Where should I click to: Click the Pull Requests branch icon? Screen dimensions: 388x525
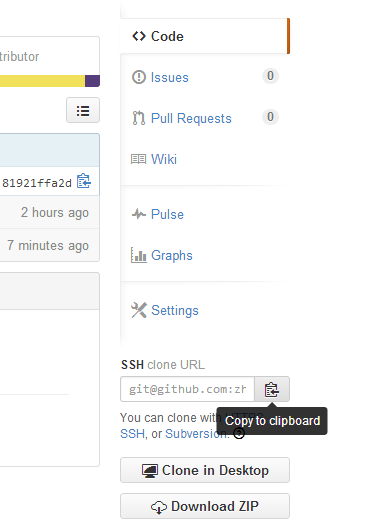coord(139,118)
